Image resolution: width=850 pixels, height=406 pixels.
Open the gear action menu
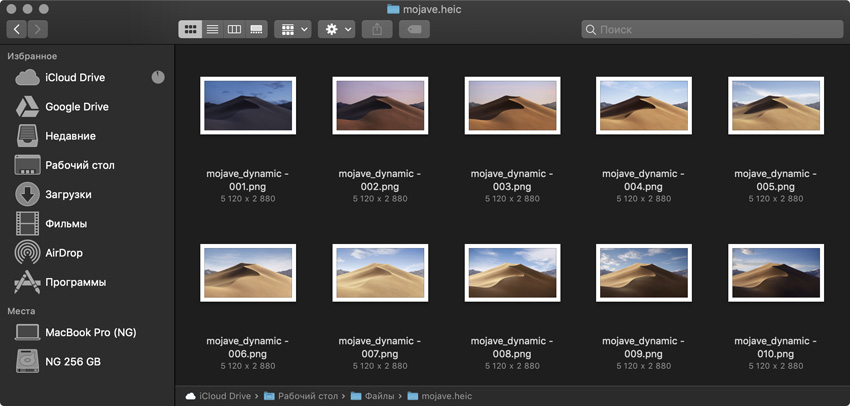(x=338, y=30)
